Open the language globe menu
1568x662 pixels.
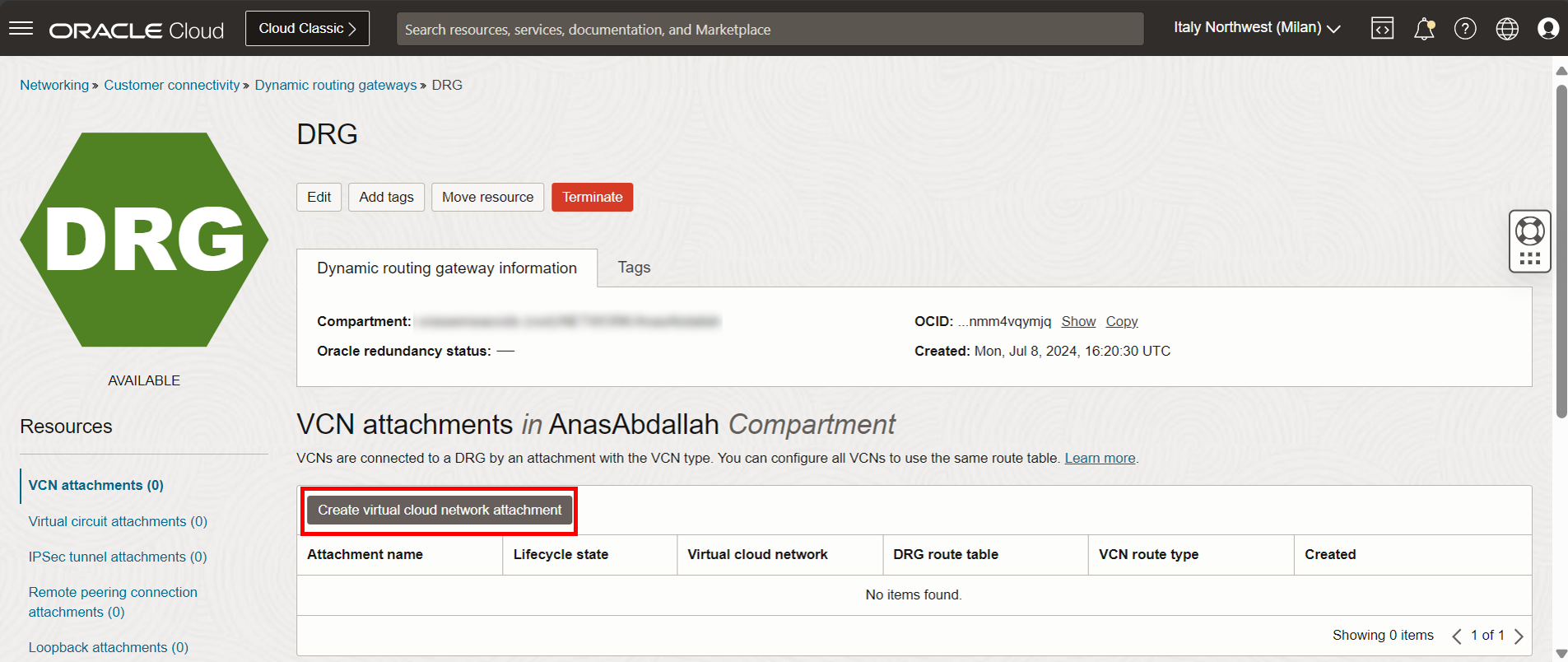pyautogui.click(x=1507, y=29)
